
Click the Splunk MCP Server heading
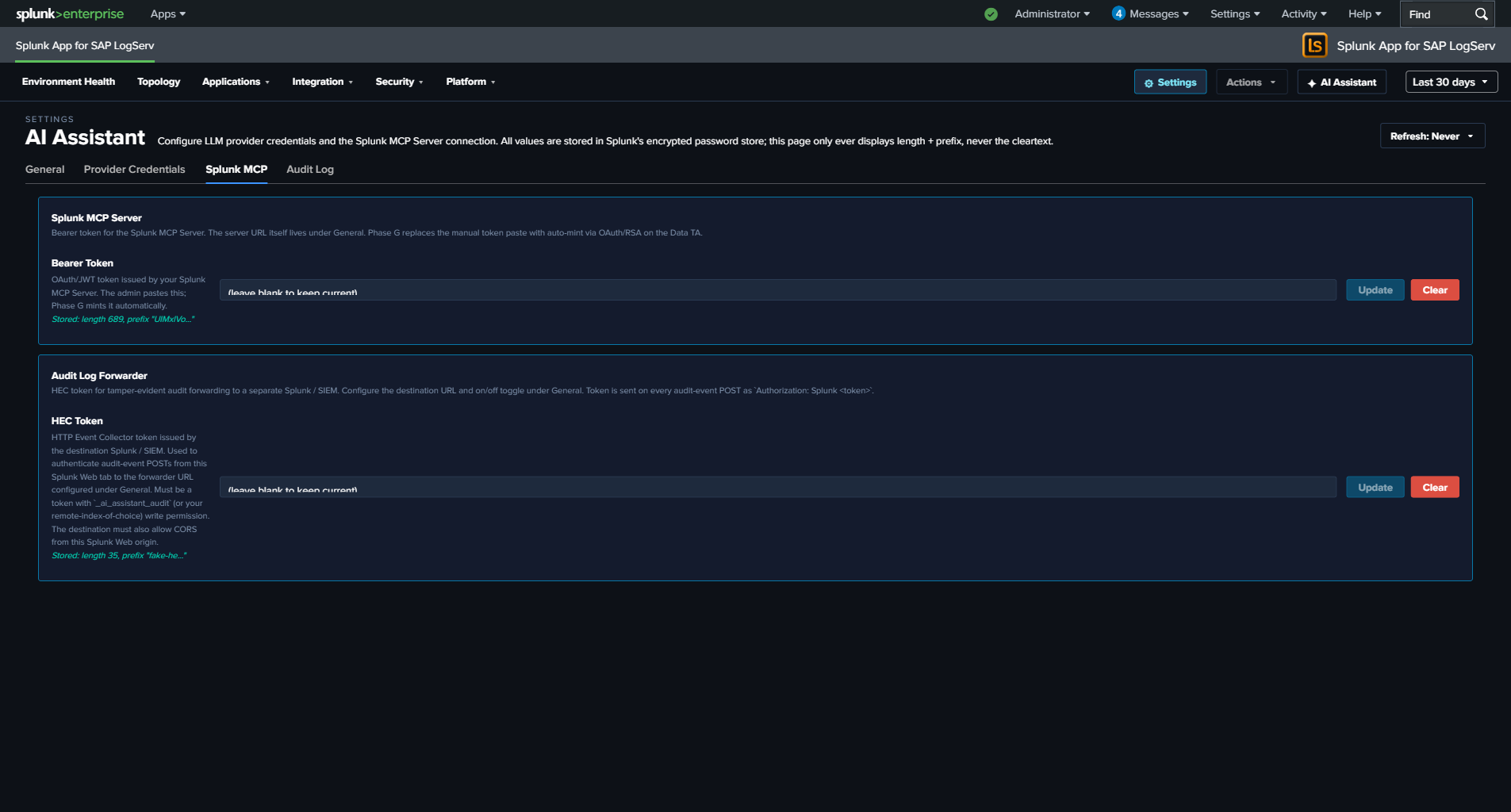click(x=97, y=218)
